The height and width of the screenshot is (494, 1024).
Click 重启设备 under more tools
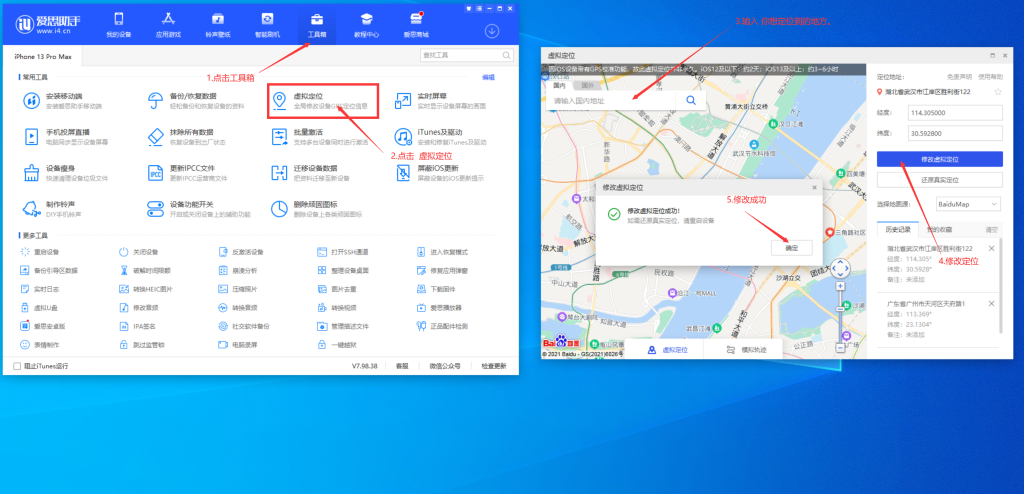click(40, 252)
